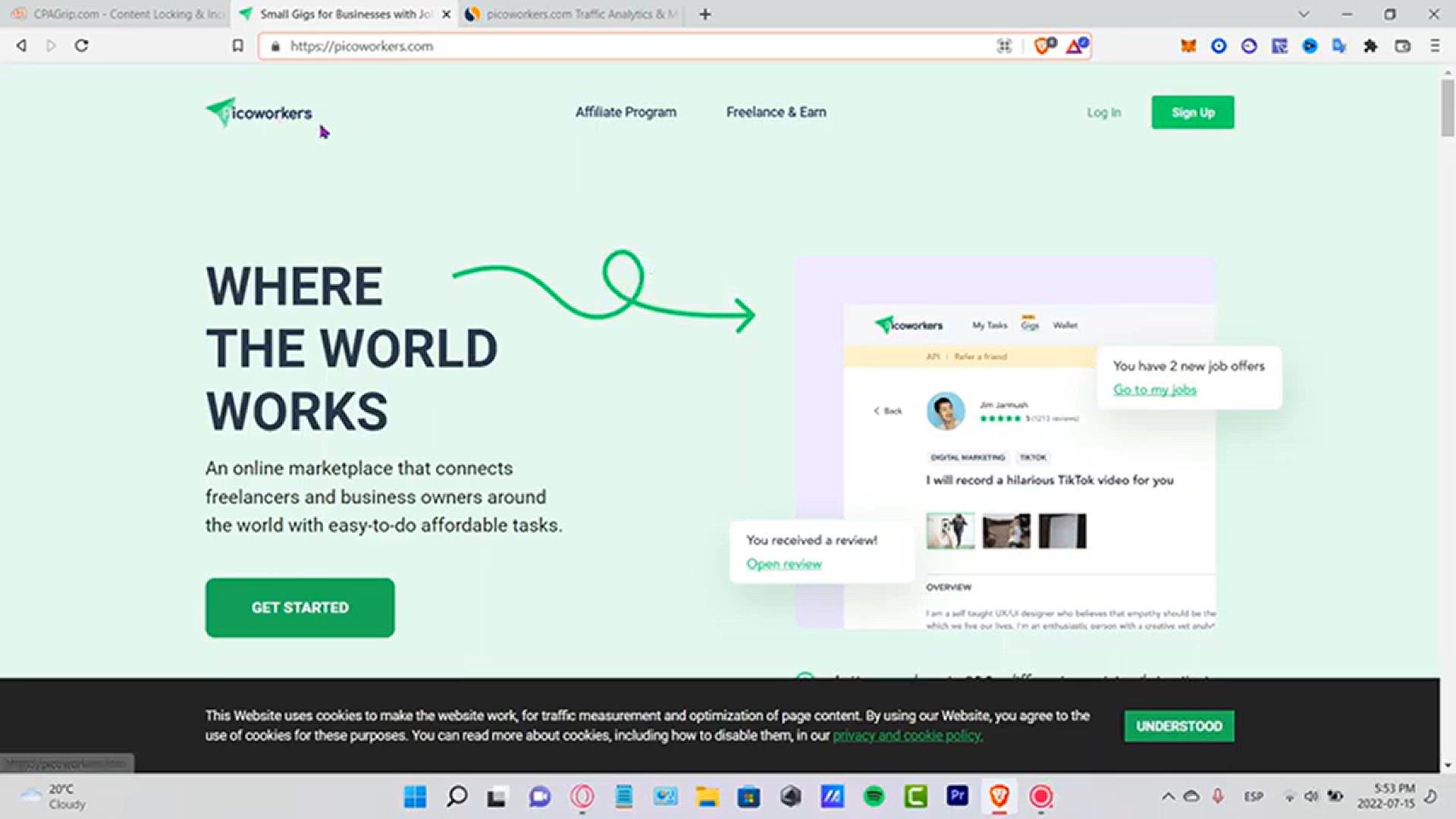Click the Brave Shields lion icon
The height and width of the screenshot is (819, 1456).
click(x=1044, y=46)
